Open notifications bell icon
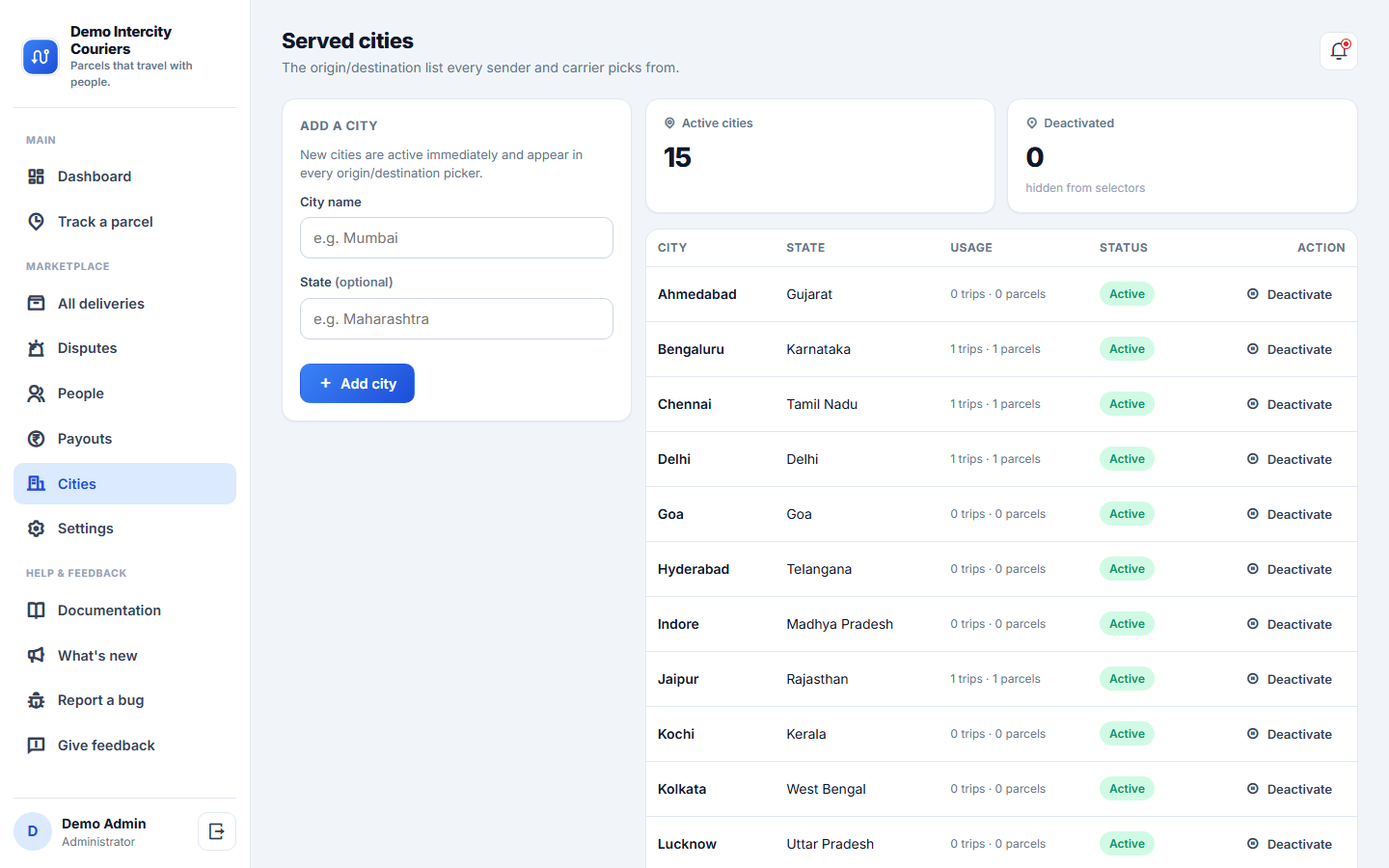 1339,51
